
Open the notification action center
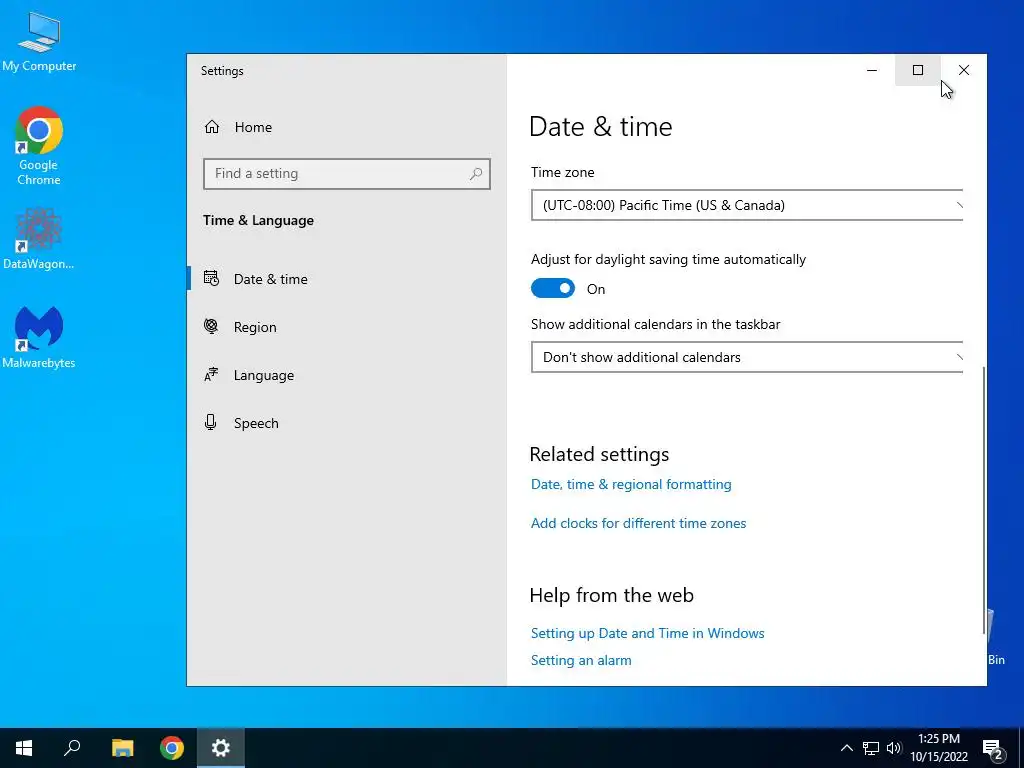993,749
